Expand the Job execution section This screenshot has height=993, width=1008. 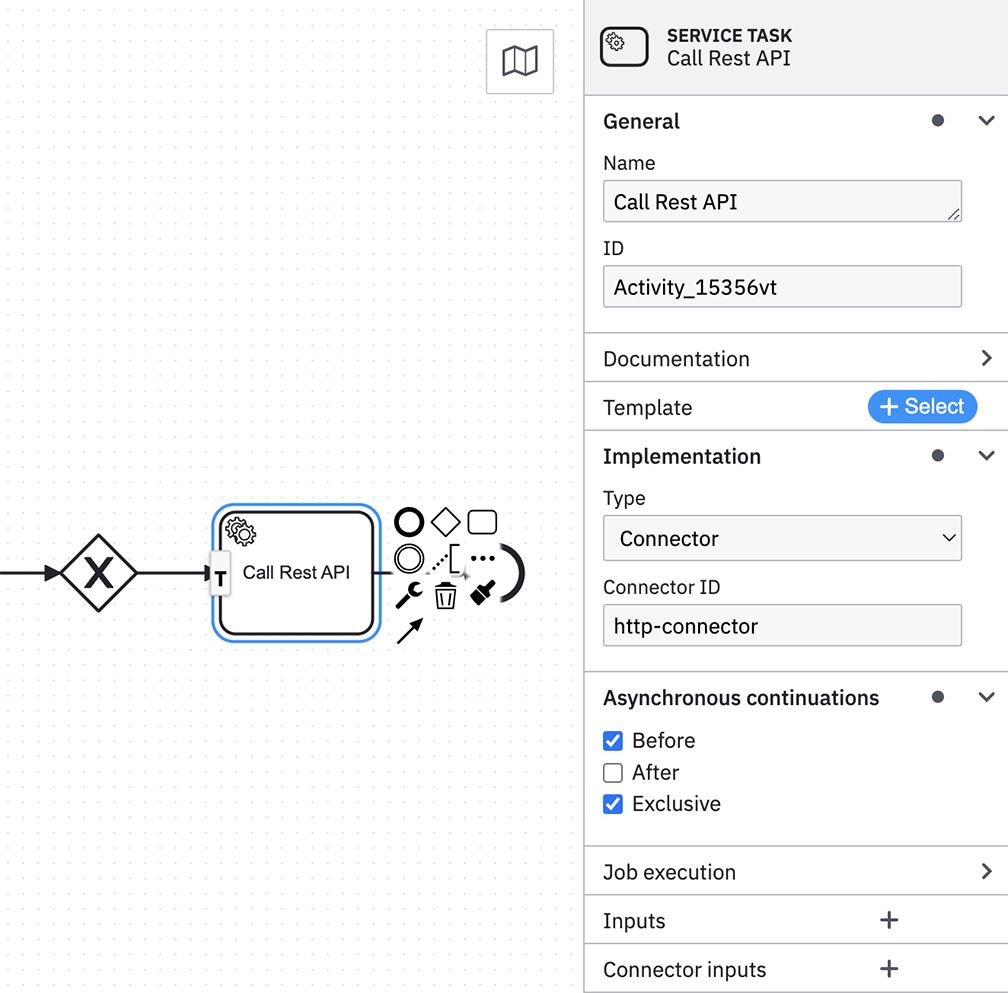coord(986,872)
